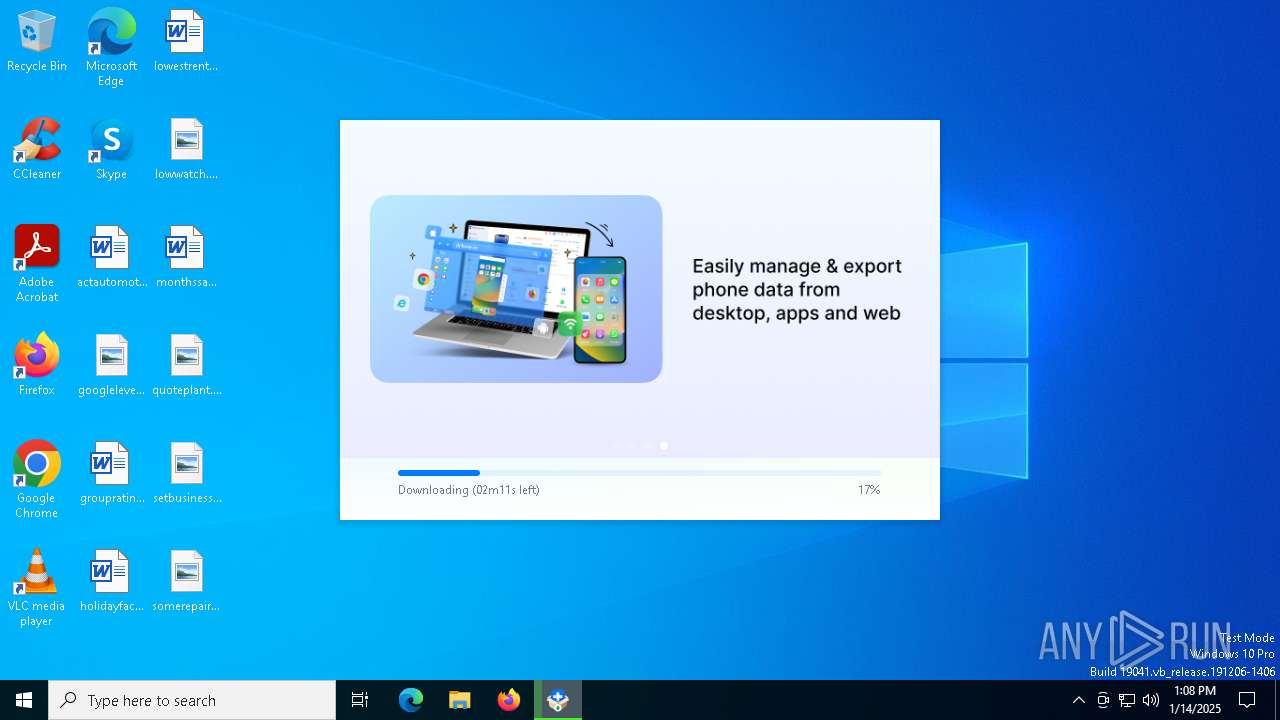Show hidden system tray icons
Screen dimensions: 1280x720
1078,700
